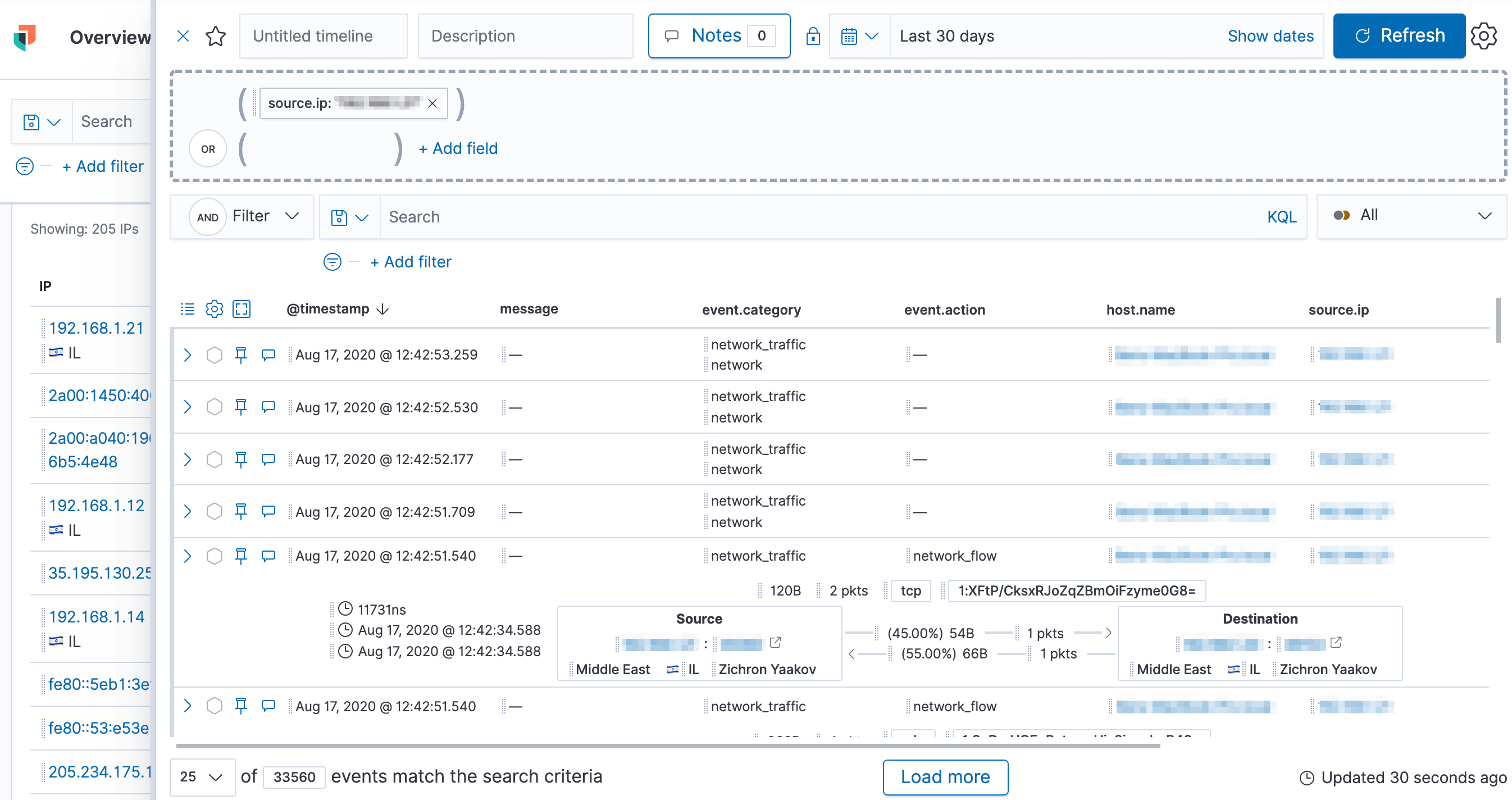Click the lock icon beside the date picker
Image resolution: width=1512 pixels, height=800 pixels.
point(813,37)
